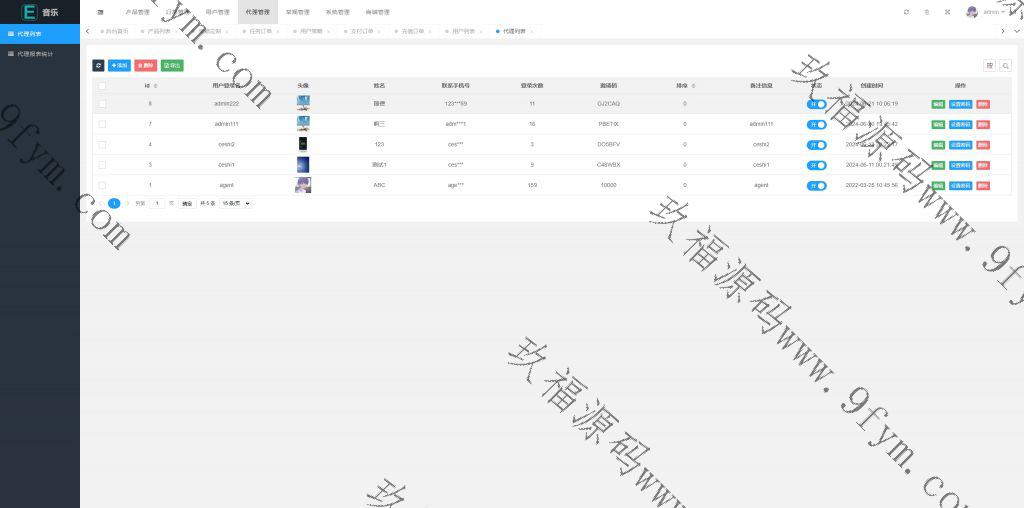Click the page number input field
The height and width of the screenshot is (508, 1024).
157,203
